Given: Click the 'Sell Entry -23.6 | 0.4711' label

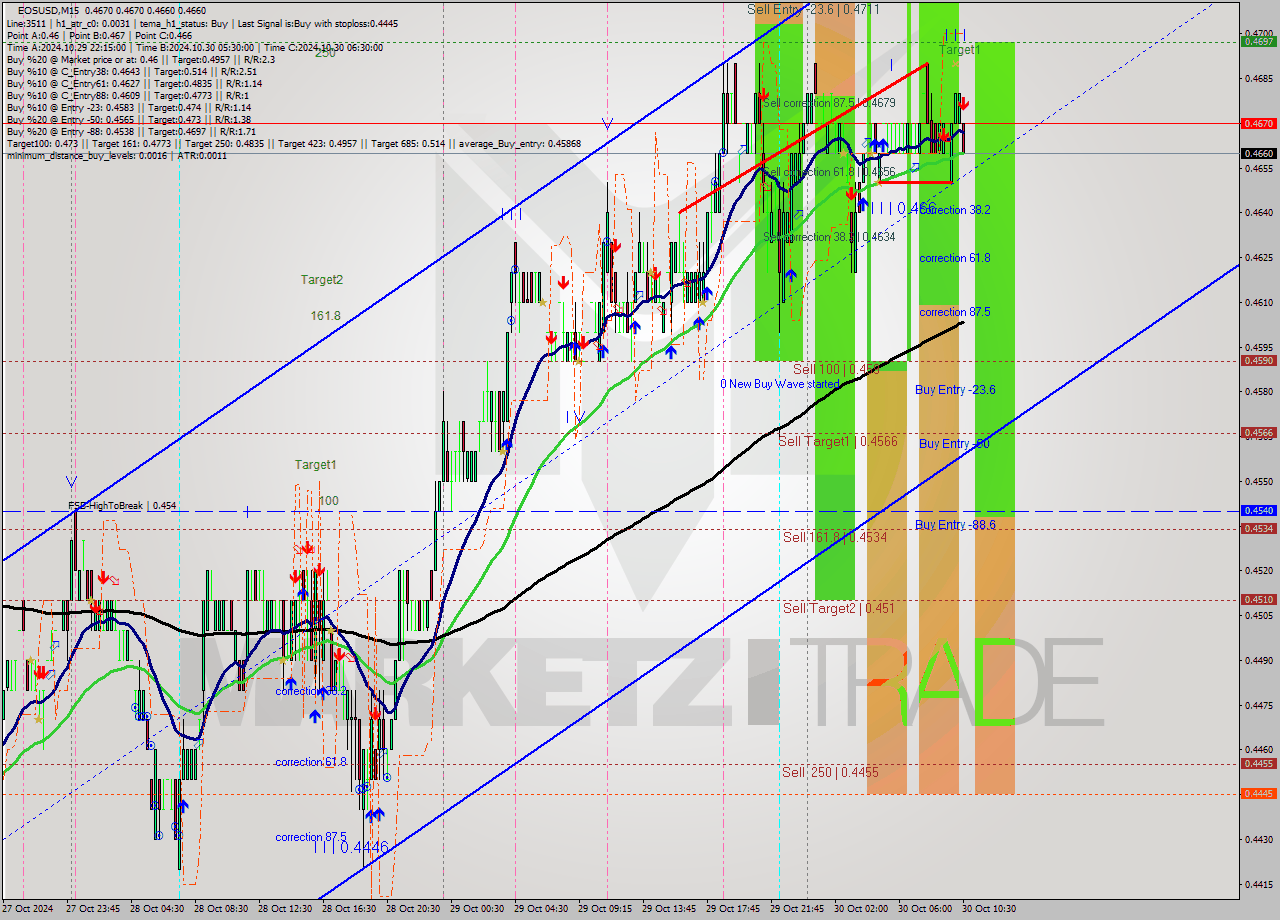Looking at the screenshot, I should tap(813, 9).
